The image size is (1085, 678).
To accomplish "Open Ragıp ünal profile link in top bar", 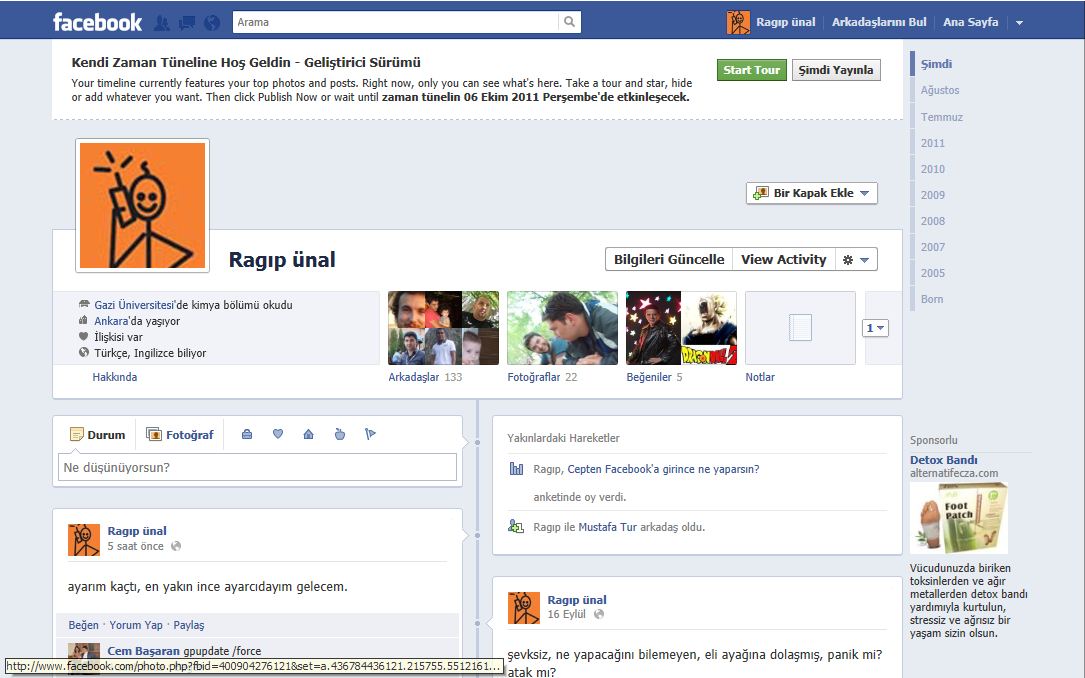I will point(785,22).
